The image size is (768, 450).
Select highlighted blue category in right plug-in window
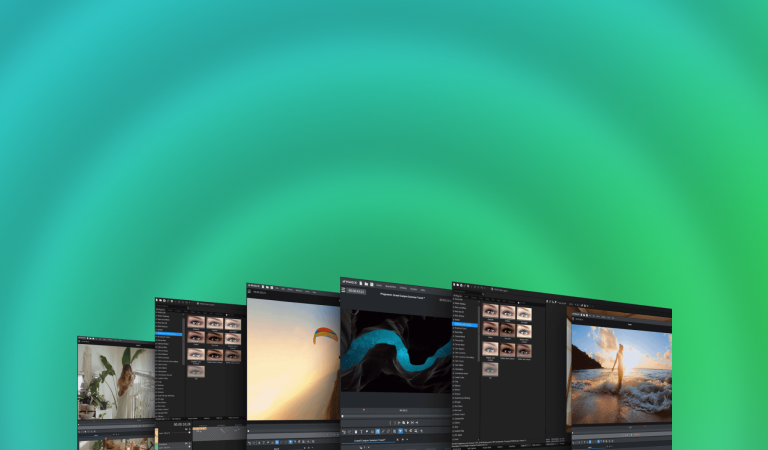click(x=465, y=325)
